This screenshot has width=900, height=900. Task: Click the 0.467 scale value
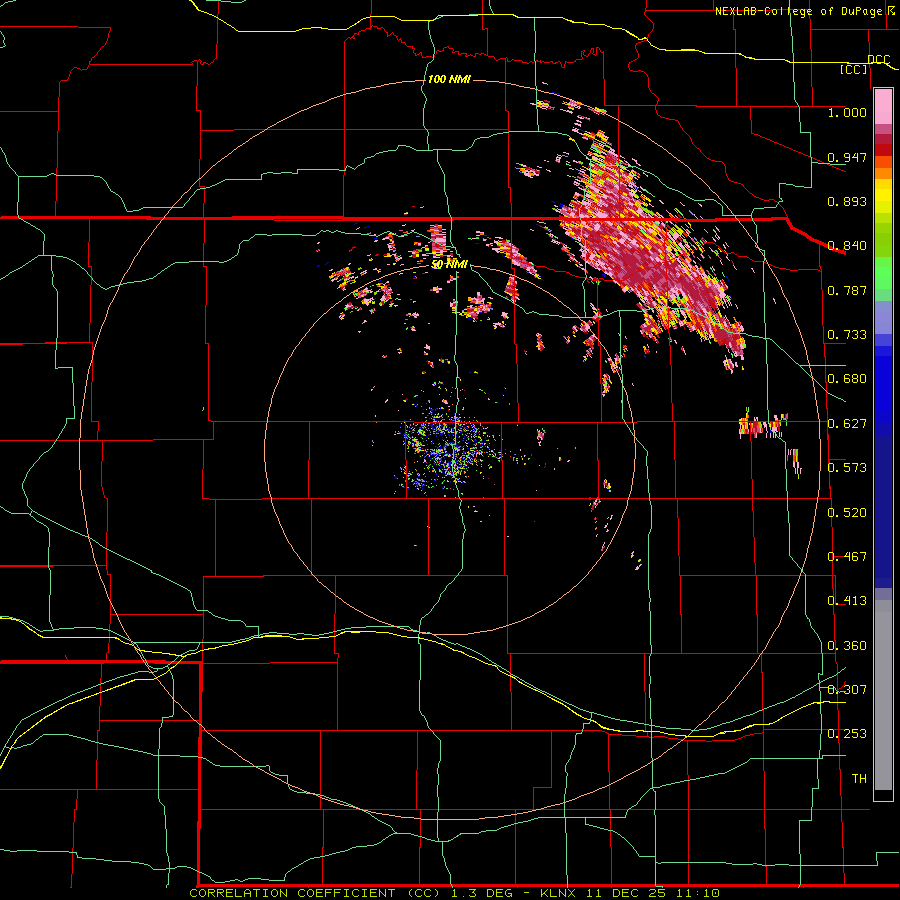coord(847,557)
